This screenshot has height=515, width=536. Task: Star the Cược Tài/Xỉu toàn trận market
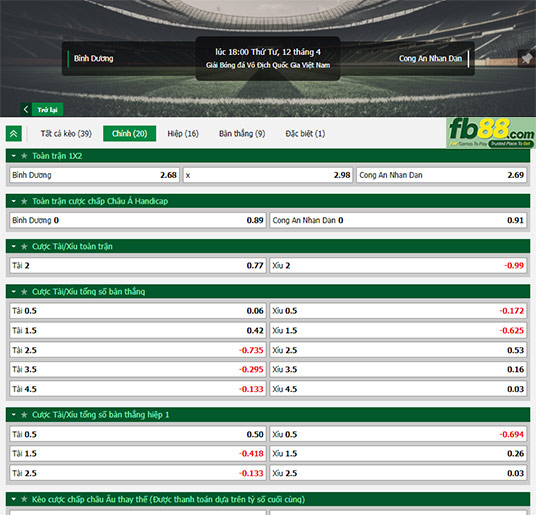coord(24,246)
